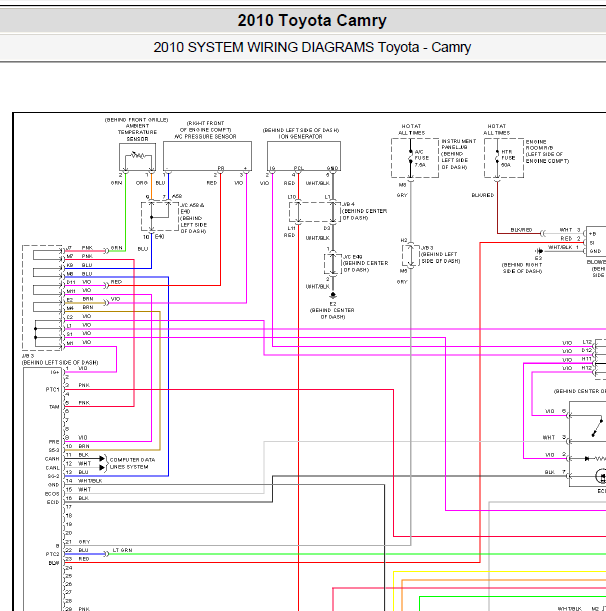Screen dimensions: 606x611
Task: Click the "PTC1" terminal label
Action: pyautogui.click(x=52, y=389)
